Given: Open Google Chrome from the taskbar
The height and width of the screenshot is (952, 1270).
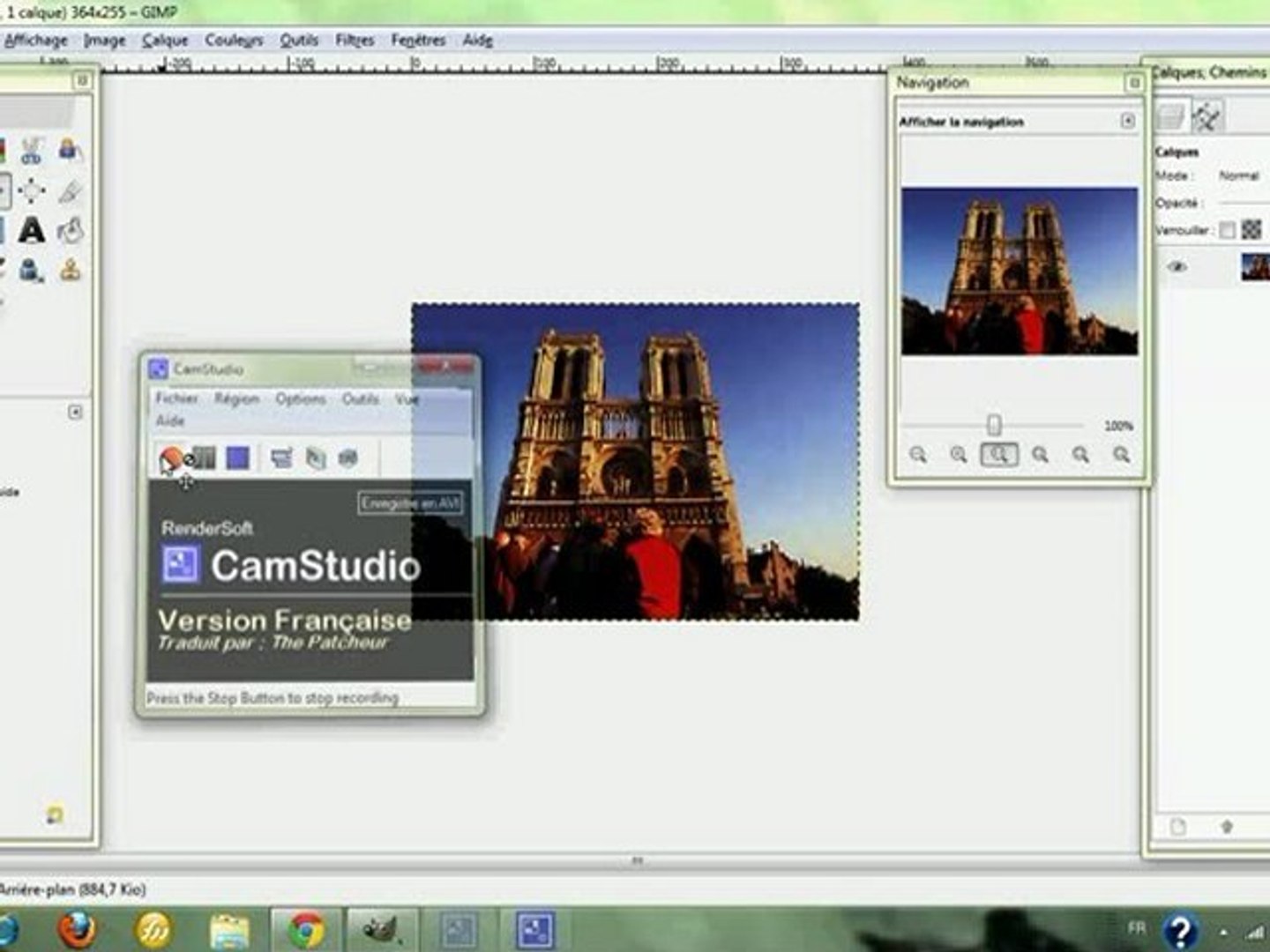Looking at the screenshot, I should click(305, 930).
